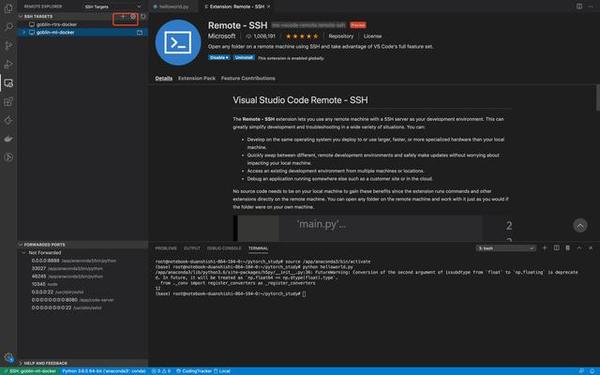Open the SSH Targets dropdown in Remote Explorer

coord(113,7)
